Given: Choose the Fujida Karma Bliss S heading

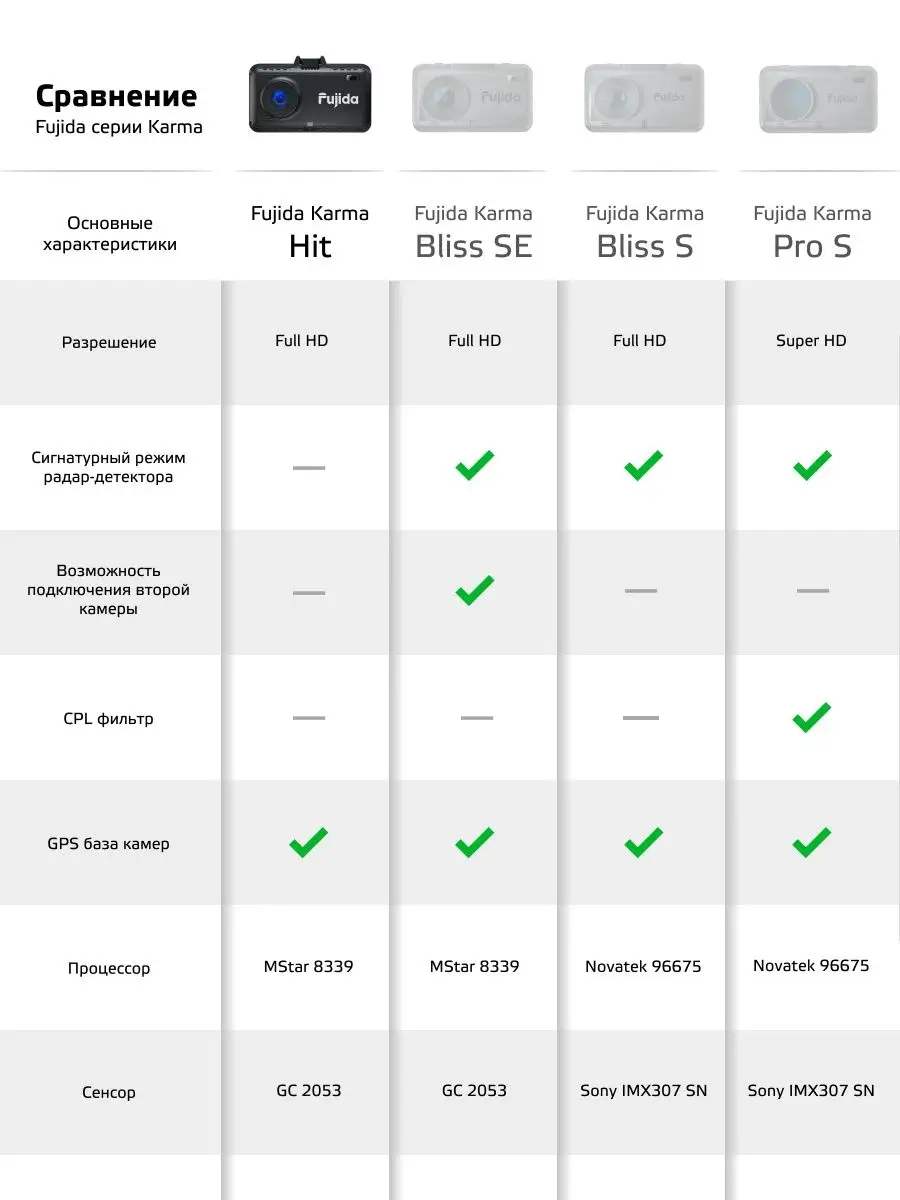Looking at the screenshot, I should click(645, 232).
